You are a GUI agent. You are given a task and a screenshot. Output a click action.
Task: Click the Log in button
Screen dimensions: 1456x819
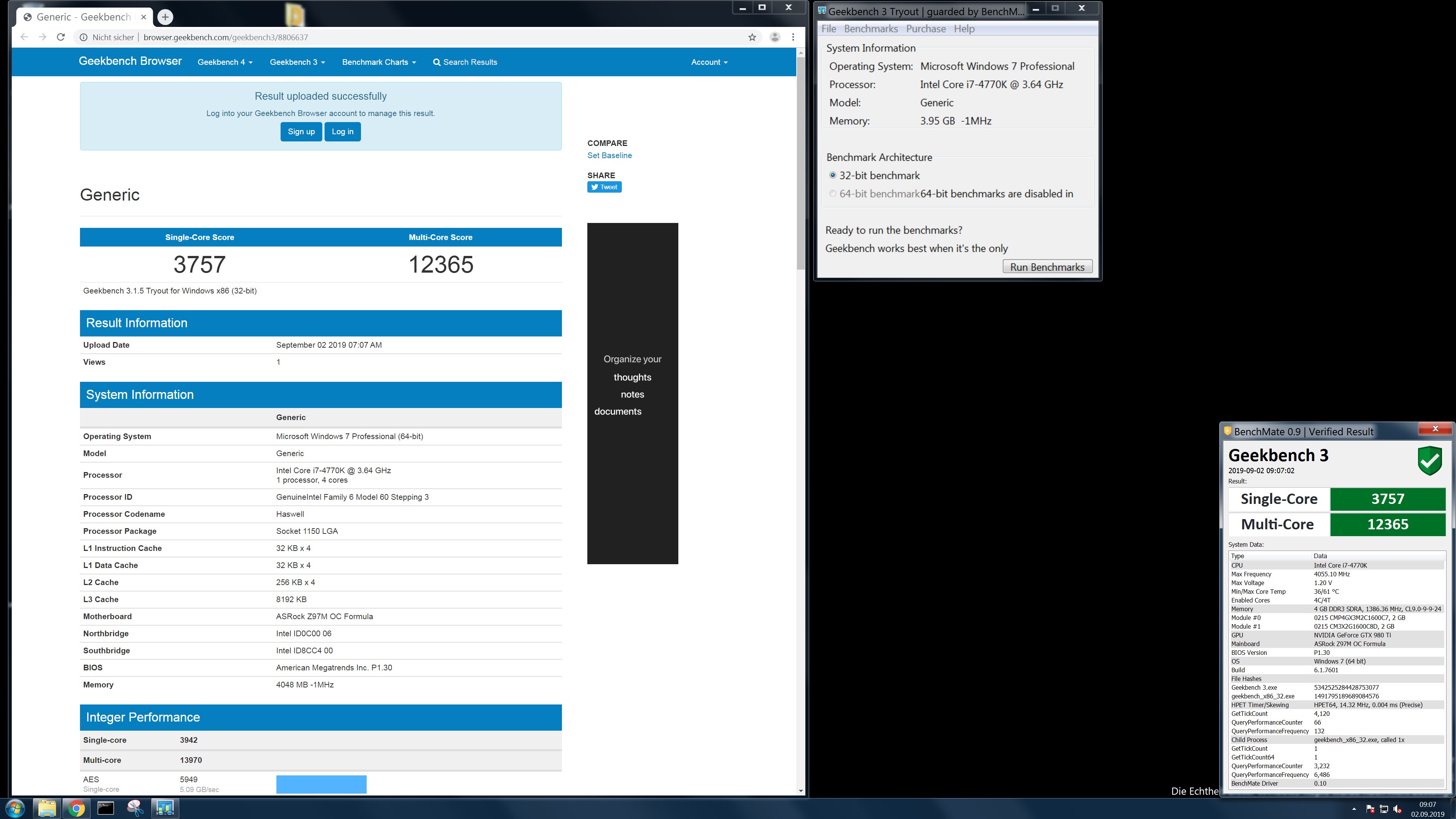click(x=342, y=132)
